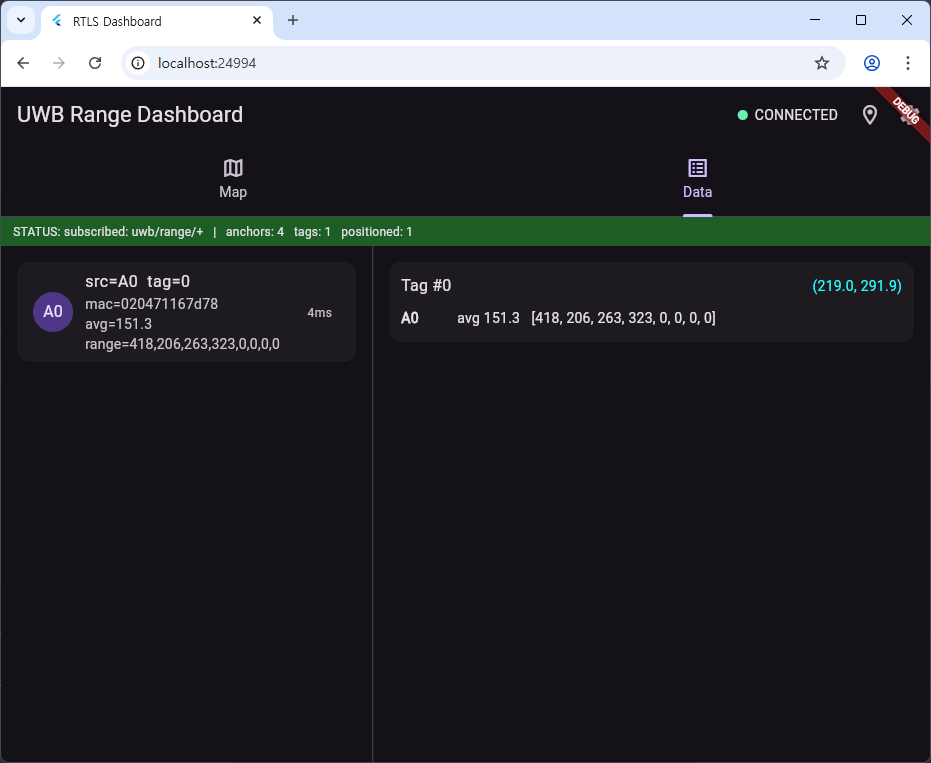Image resolution: width=931 pixels, height=763 pixels.
Task: Click the avg=151.3 line in A0 card
Action: pos(118,324)
